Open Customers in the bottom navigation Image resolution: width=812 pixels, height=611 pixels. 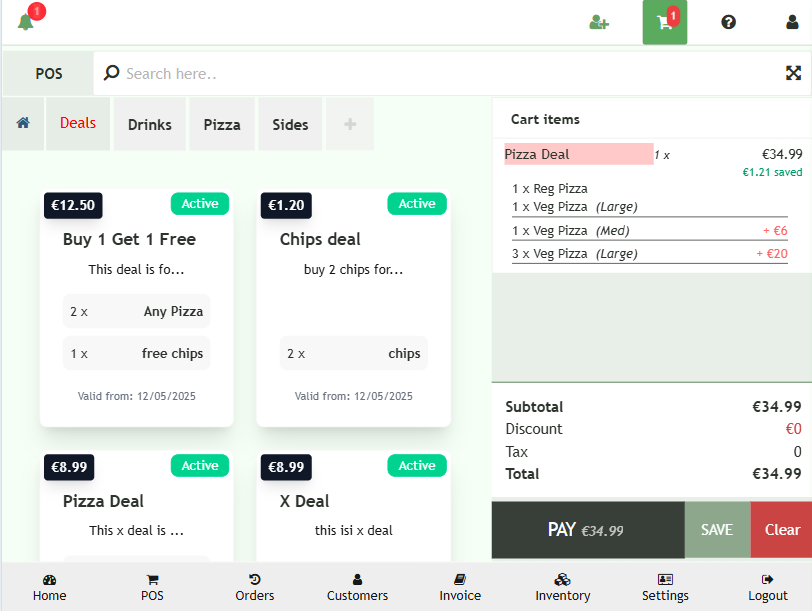357,587
